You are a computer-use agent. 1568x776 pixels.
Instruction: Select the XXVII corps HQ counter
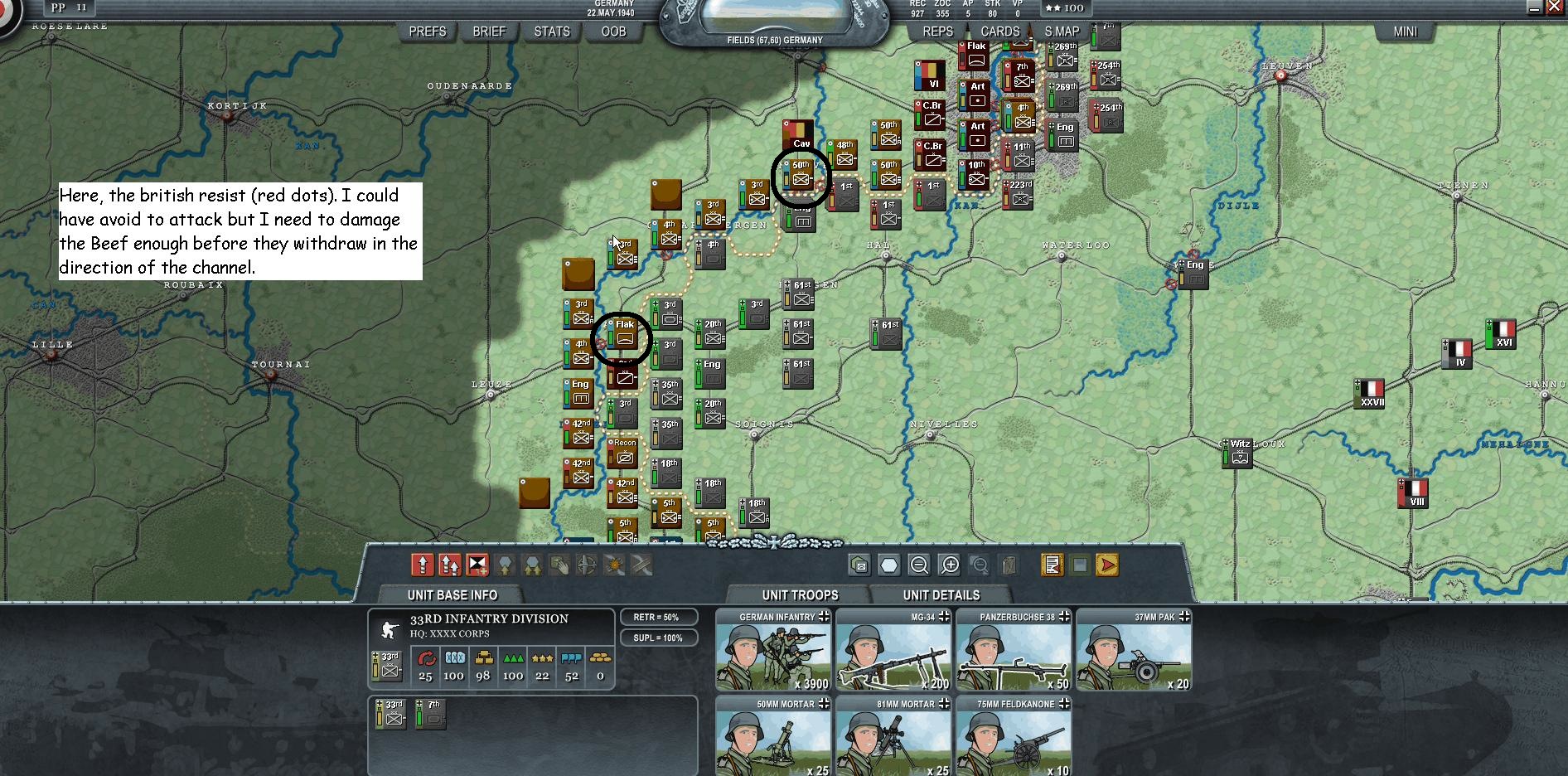pyautogui.click(x=1369, y=394)
